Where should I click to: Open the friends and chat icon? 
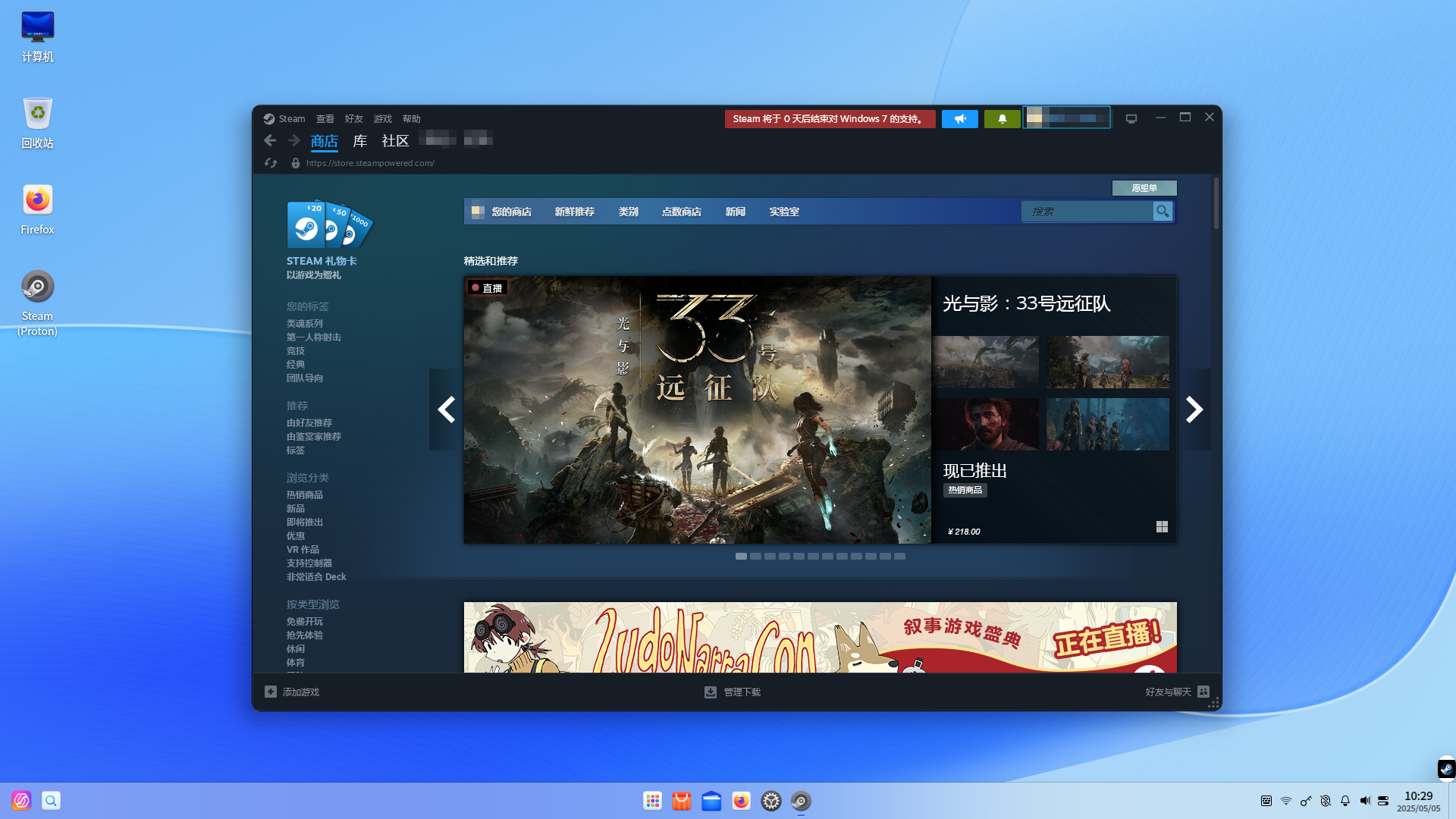(1203, 692)
